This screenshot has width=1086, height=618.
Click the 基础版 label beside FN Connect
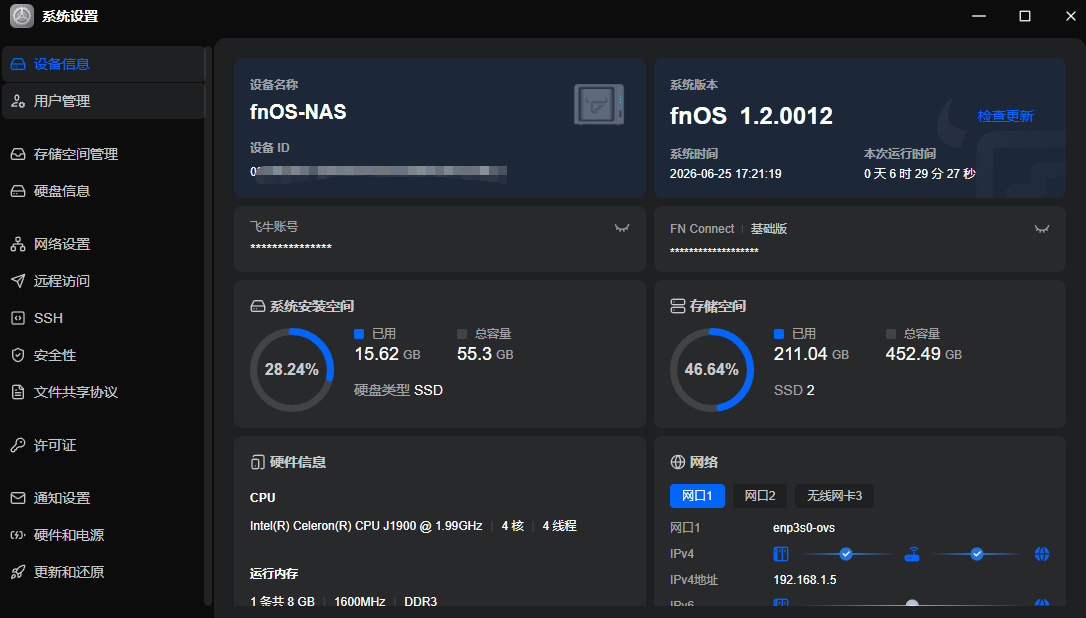(769, 229)
